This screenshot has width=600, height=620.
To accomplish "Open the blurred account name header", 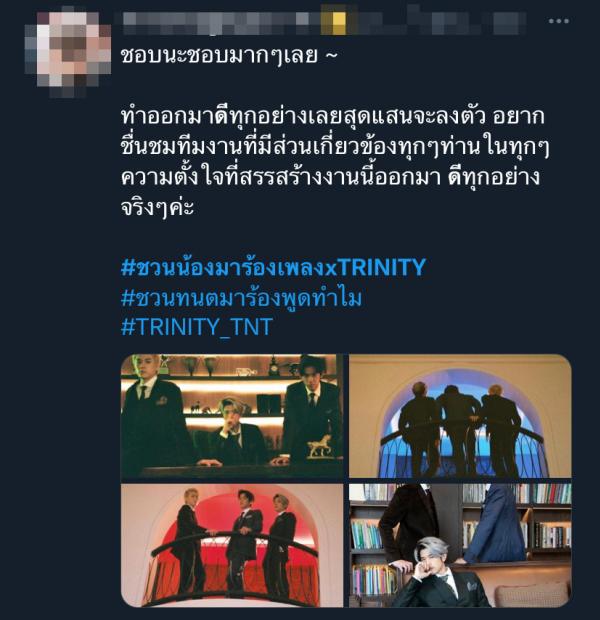I will [324, 22].
